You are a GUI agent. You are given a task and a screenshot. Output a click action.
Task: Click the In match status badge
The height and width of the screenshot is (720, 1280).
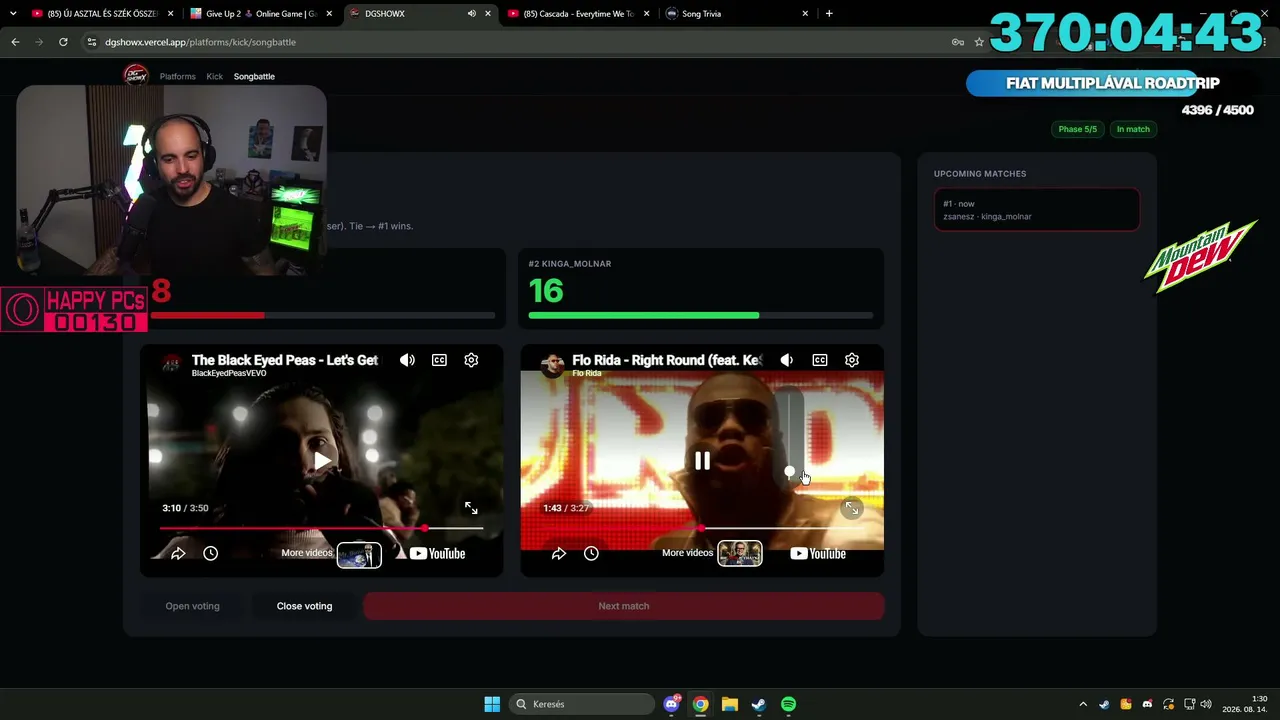click(1133, 129)
